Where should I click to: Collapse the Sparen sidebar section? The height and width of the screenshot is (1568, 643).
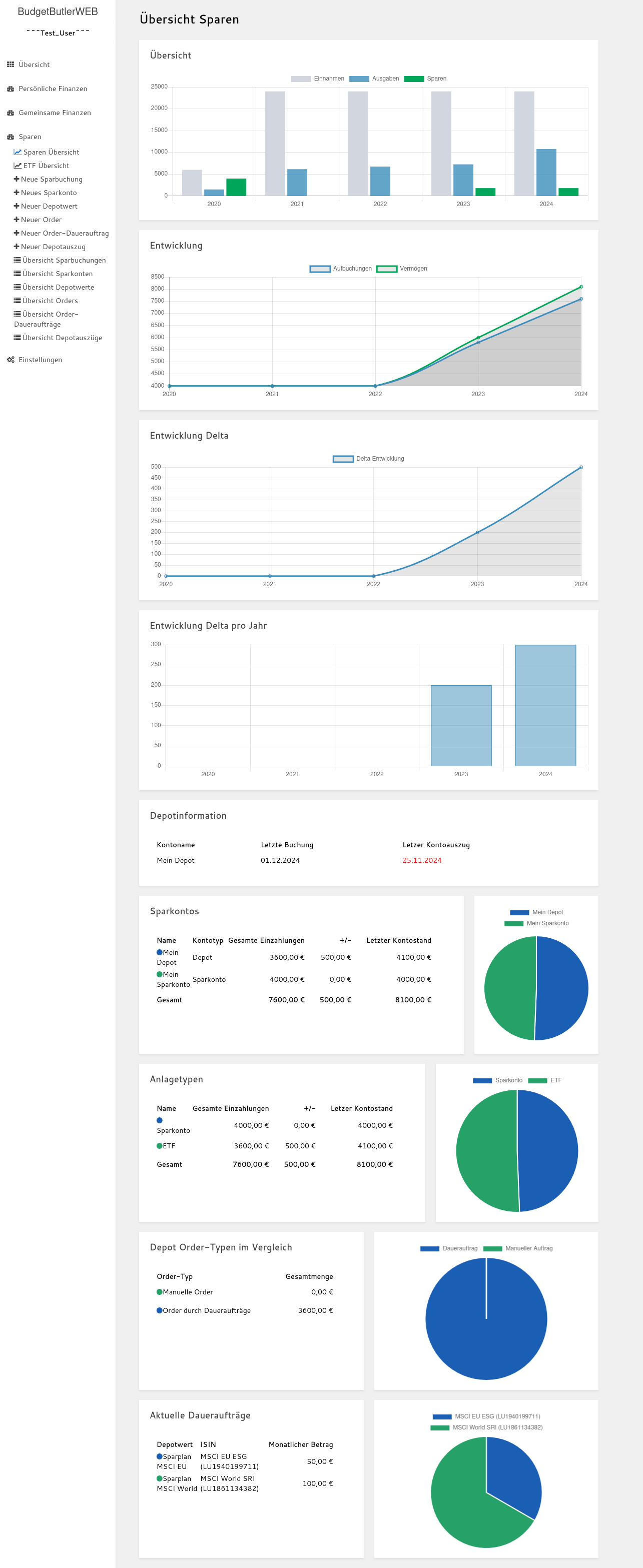(x=30, y=137)
